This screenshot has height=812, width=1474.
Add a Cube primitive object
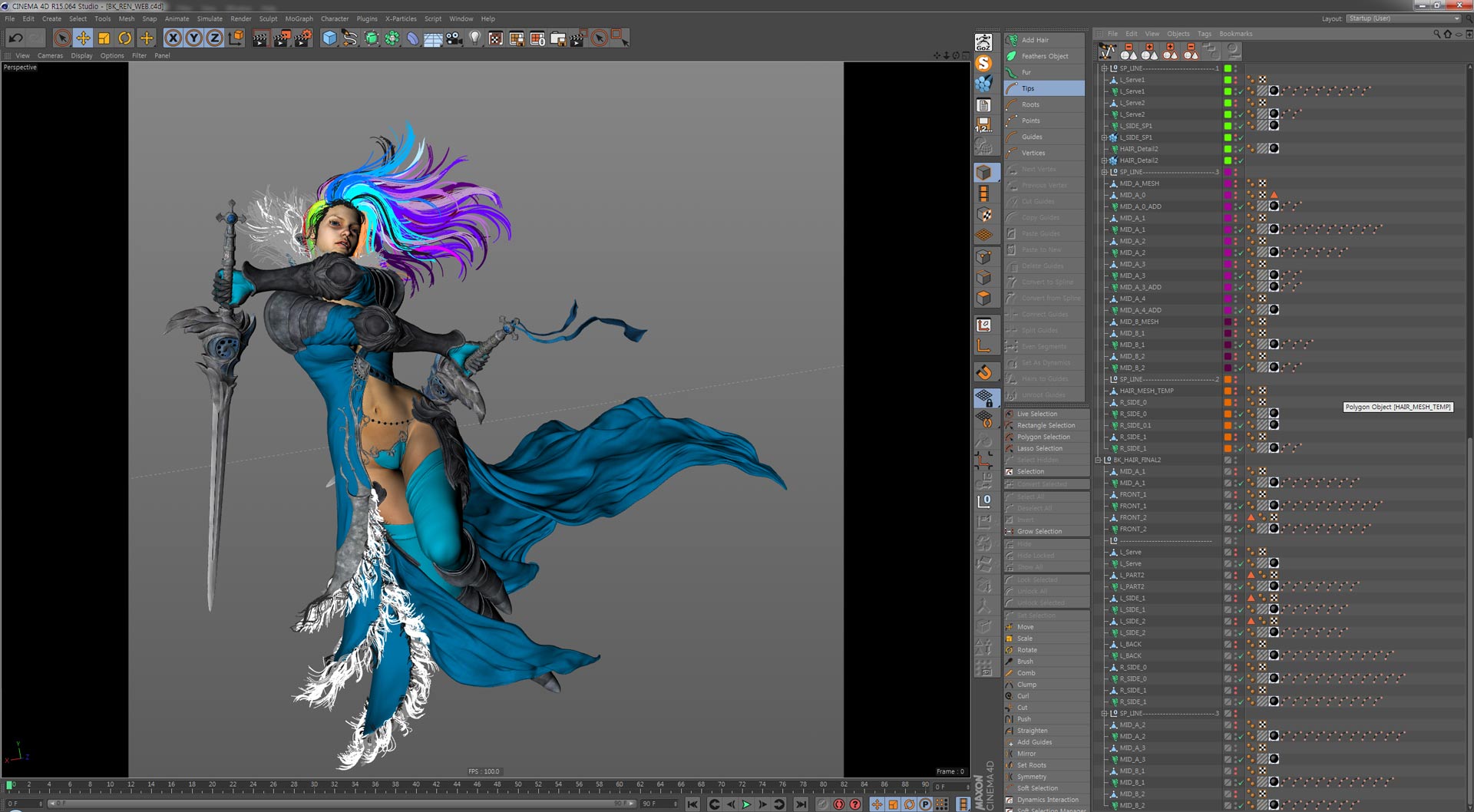pos(329,38)
